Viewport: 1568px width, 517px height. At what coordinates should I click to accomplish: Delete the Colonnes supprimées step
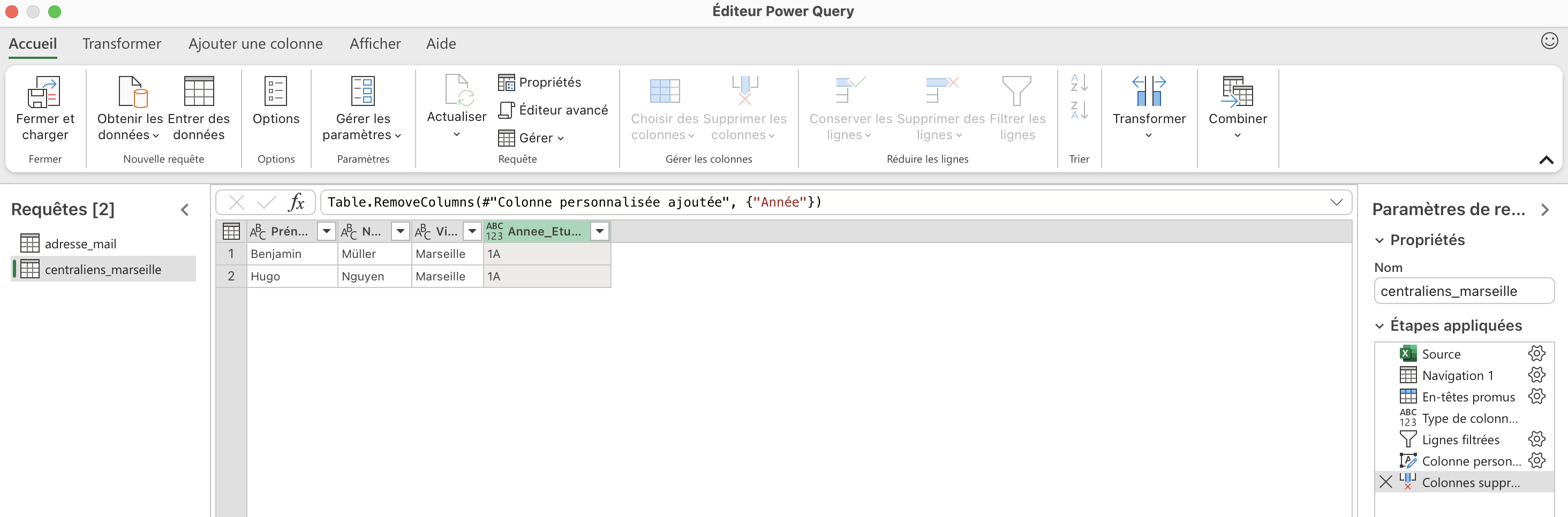pyautogui.click(x=1386, y=482)
